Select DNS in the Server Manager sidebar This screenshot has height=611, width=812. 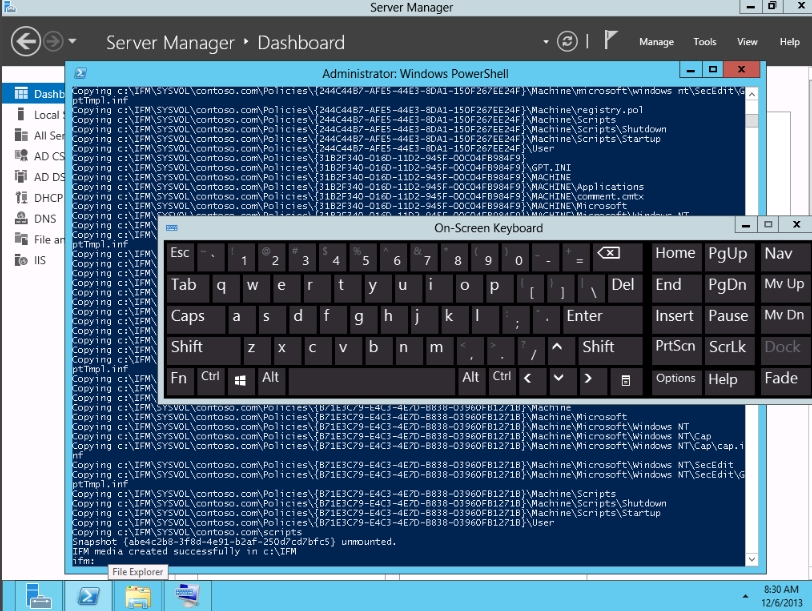click(44, 218)
